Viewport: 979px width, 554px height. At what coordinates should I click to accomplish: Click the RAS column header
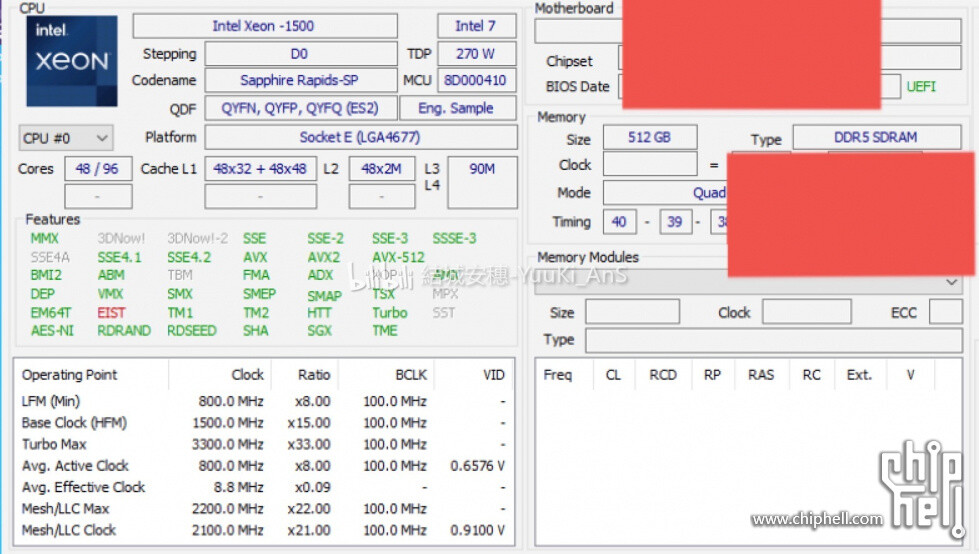pos(761,375)
